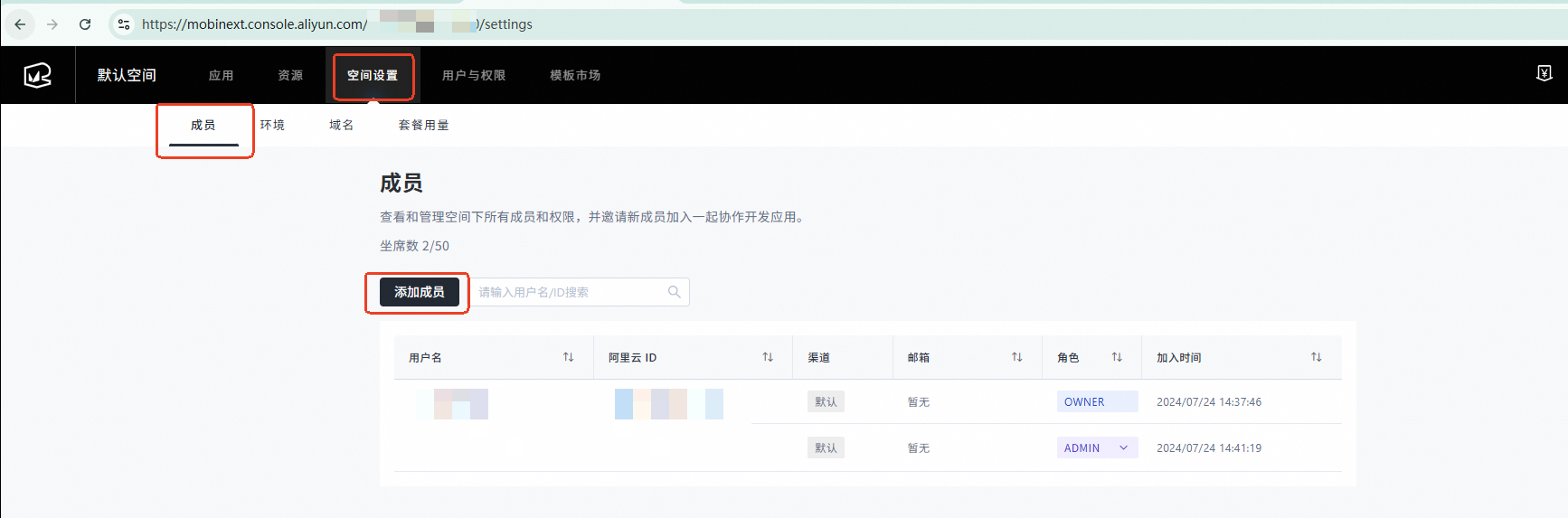Click the Mobi logo icon
This screenshot has width=1568, height=518.
coord(37,75)
